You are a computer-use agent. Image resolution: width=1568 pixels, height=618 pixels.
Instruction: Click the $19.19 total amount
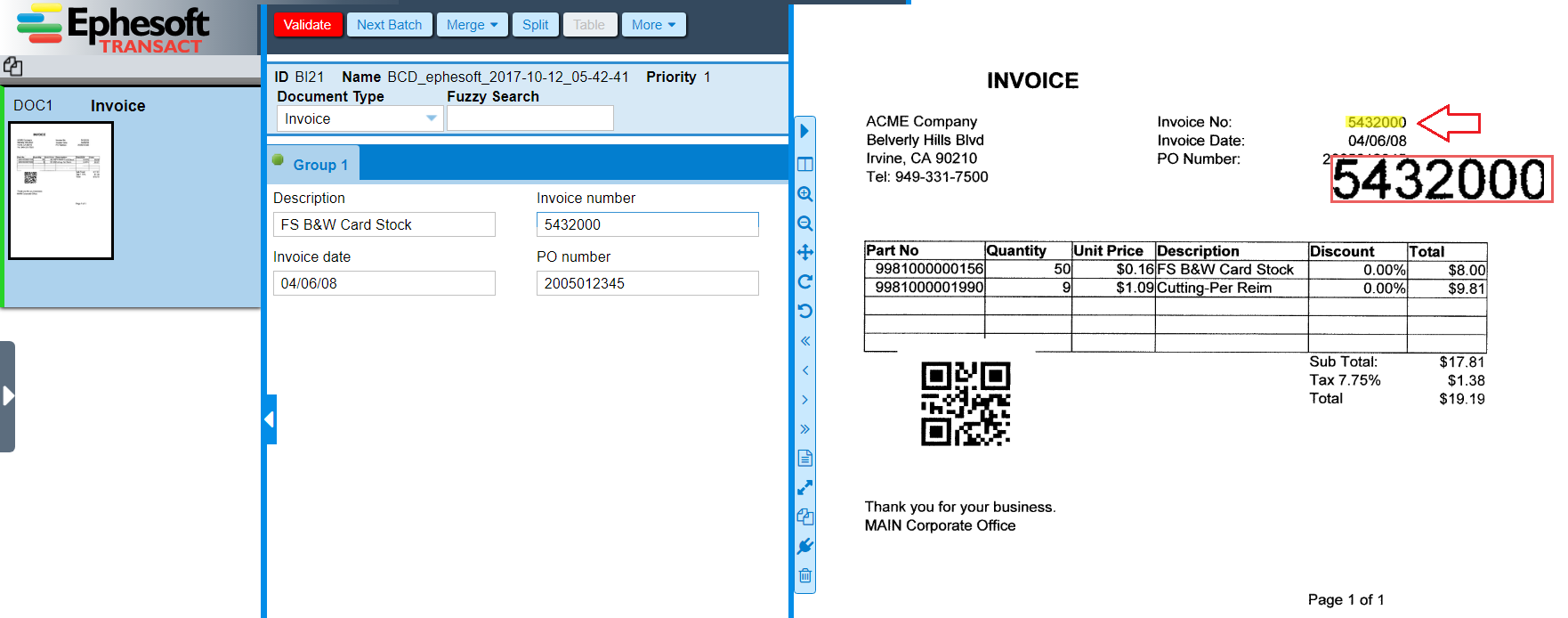(1462, 399)
